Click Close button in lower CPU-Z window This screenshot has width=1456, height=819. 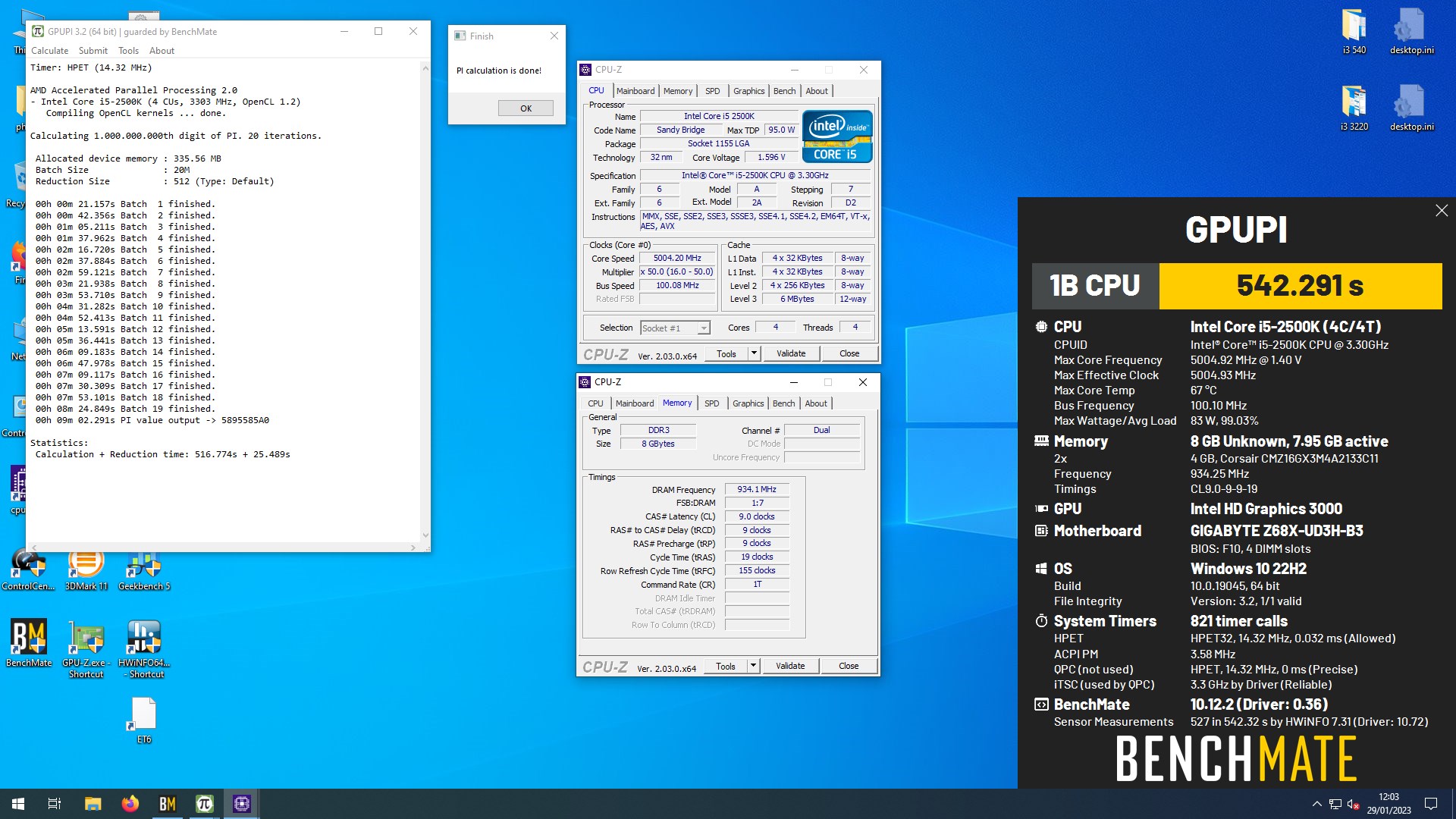coord(849,666)
